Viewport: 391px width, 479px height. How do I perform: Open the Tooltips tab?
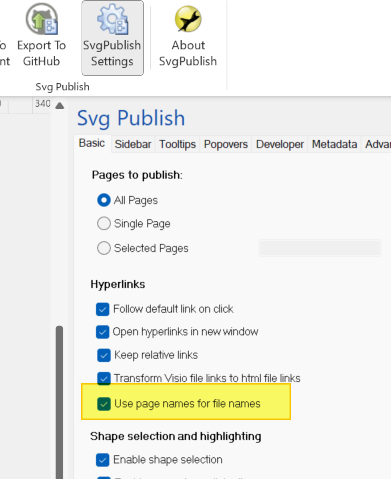click(x=177, y=144)
